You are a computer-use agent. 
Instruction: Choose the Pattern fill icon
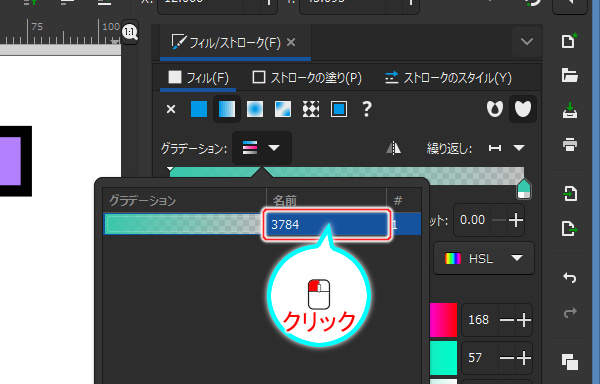click(x=311, y=109)
